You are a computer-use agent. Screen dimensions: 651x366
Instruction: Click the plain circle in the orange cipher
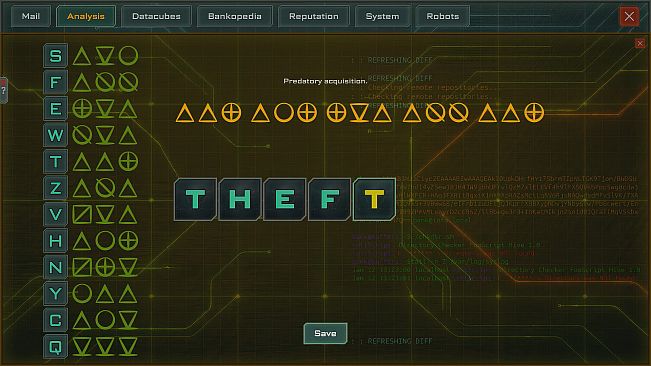click(x=284, y=112)
